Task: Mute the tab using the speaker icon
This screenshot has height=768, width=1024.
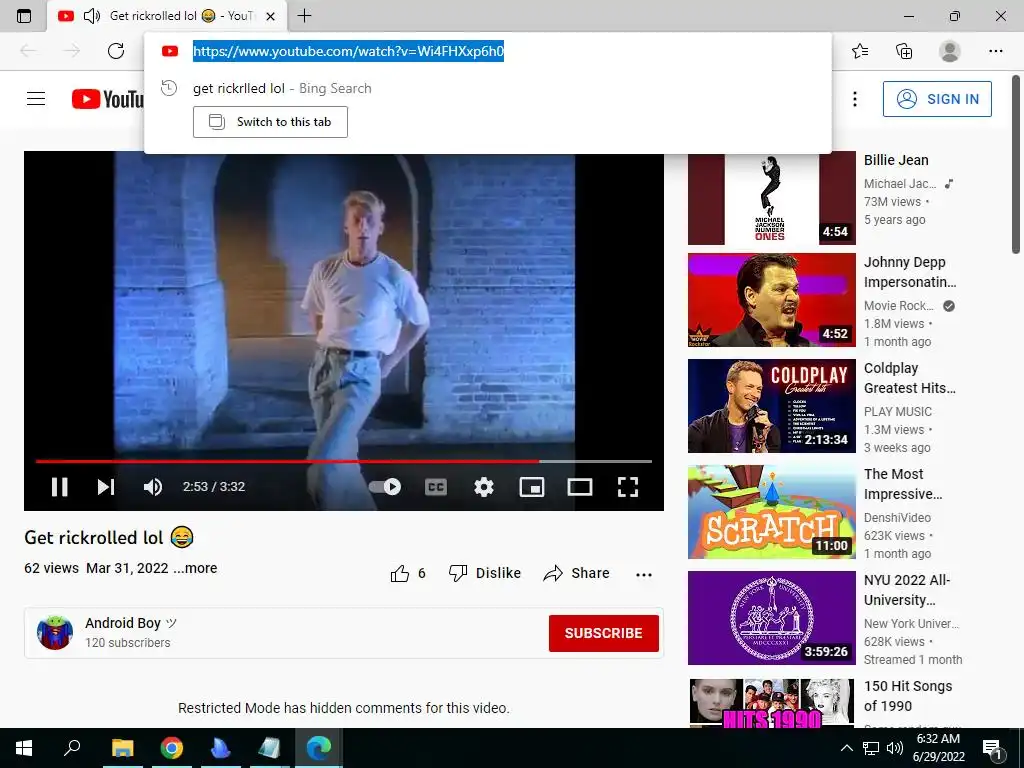Action: [x=92, y=16]
